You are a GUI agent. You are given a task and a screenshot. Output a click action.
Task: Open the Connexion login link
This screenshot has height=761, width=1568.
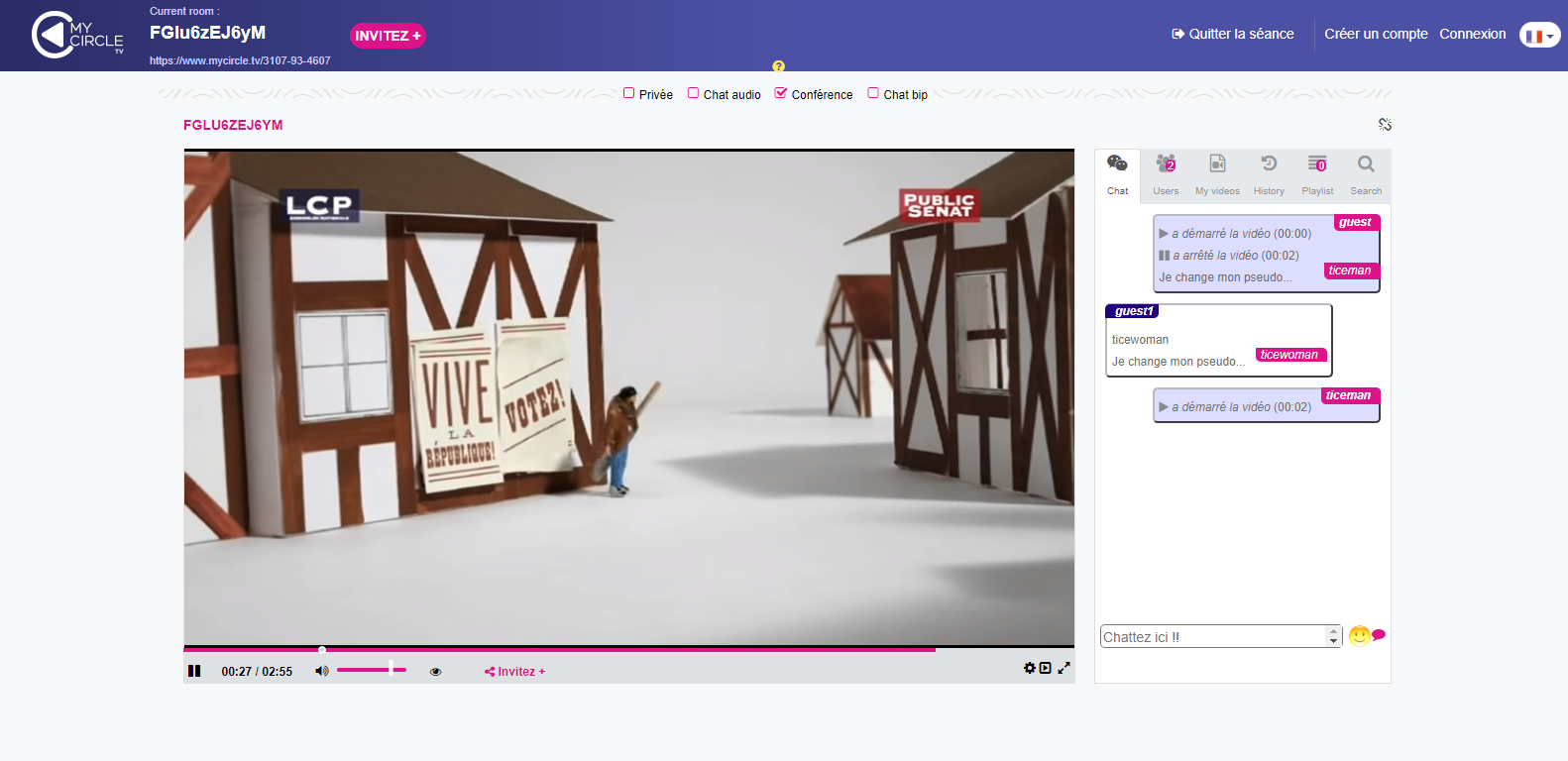click(x=1472, y=34)
